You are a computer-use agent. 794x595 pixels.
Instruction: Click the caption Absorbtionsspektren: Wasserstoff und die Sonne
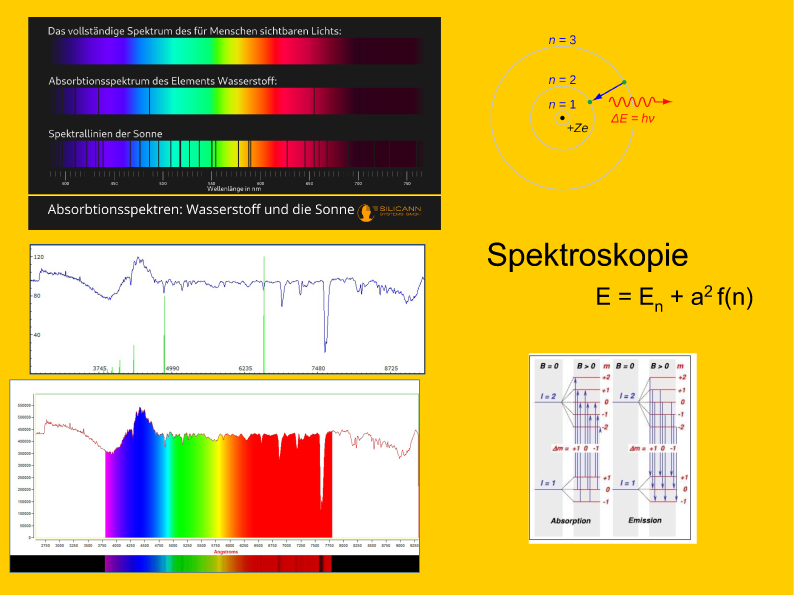201,211
